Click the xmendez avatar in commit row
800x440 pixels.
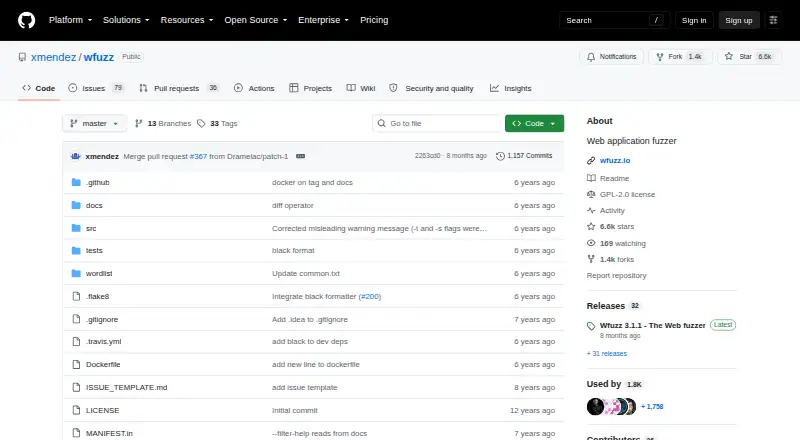point(76,156)
